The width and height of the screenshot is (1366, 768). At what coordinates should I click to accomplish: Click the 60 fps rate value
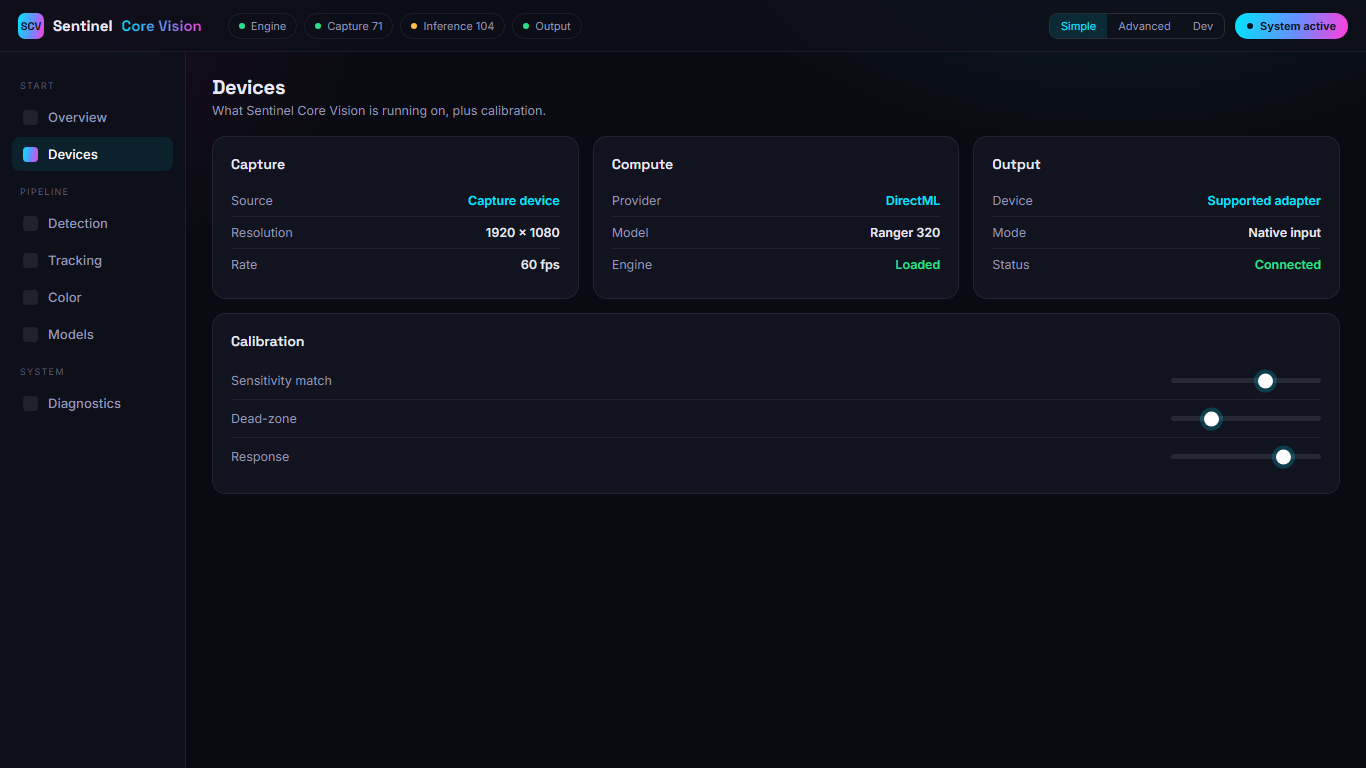[540, 265]
